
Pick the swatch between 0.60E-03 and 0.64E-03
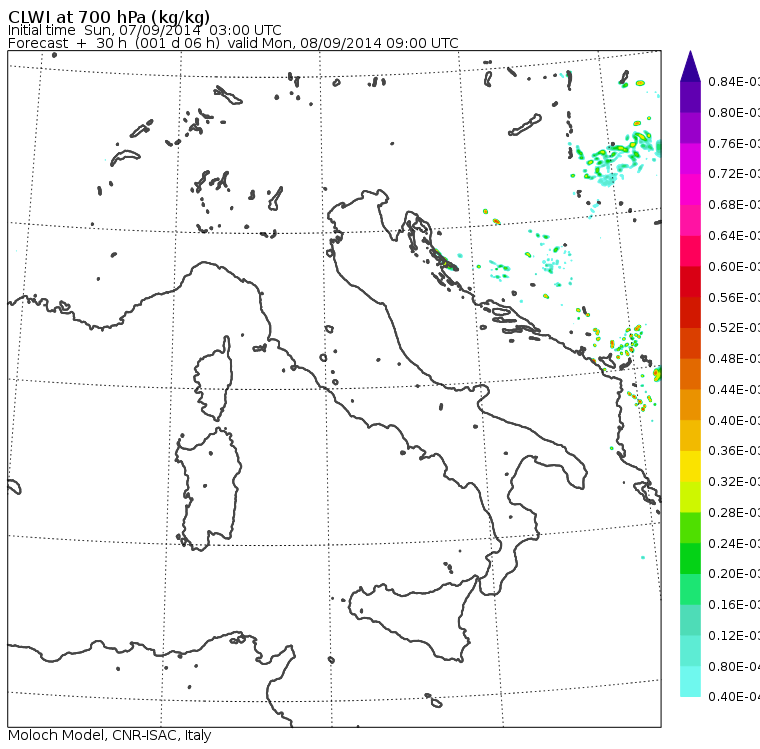690,251
